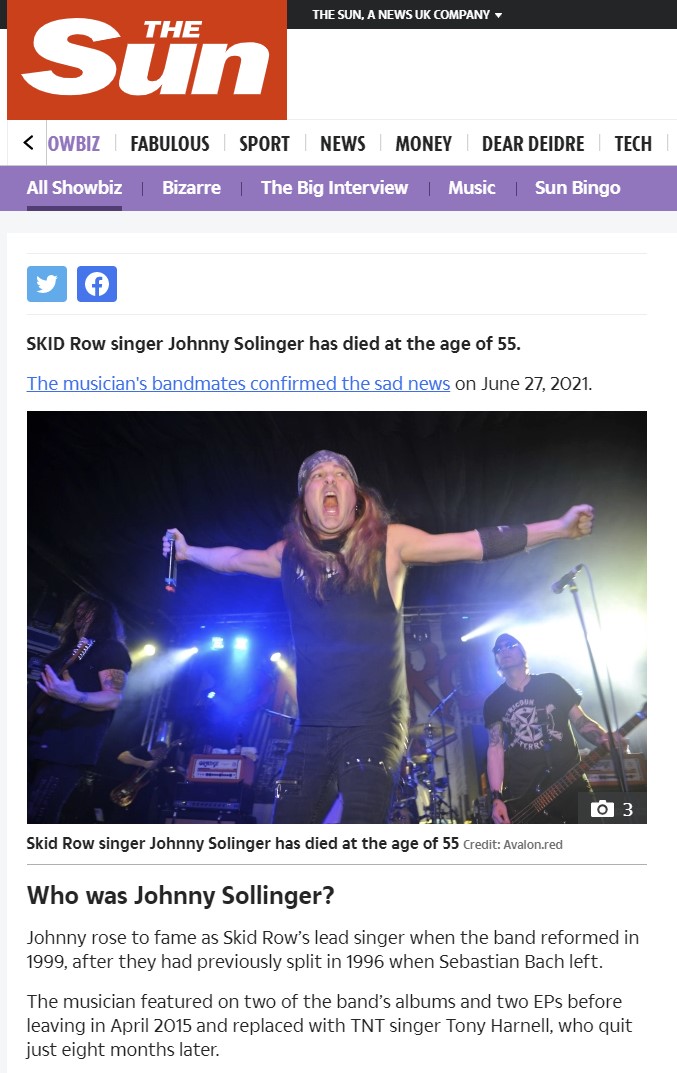Navigate back with left arrow in nav bar
Image resolution: width=677 pixels, height=1073 pixels.
28,143
